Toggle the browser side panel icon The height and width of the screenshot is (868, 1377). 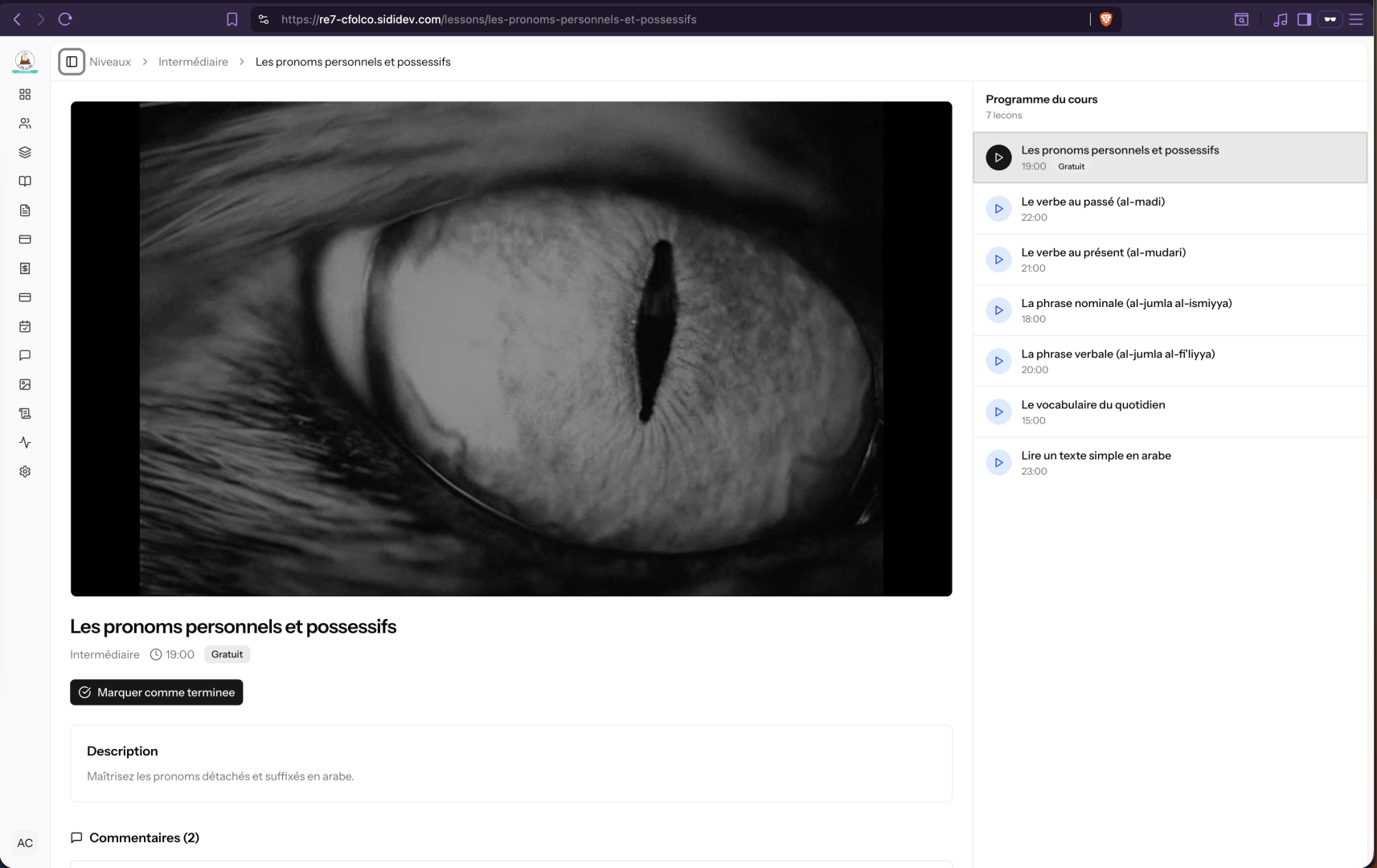point(1304,18)
